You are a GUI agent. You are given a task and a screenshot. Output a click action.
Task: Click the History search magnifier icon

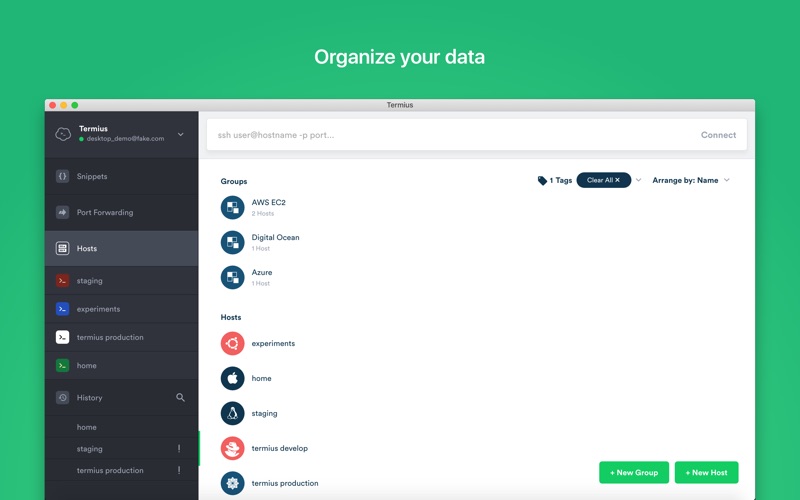click(181, 398)
